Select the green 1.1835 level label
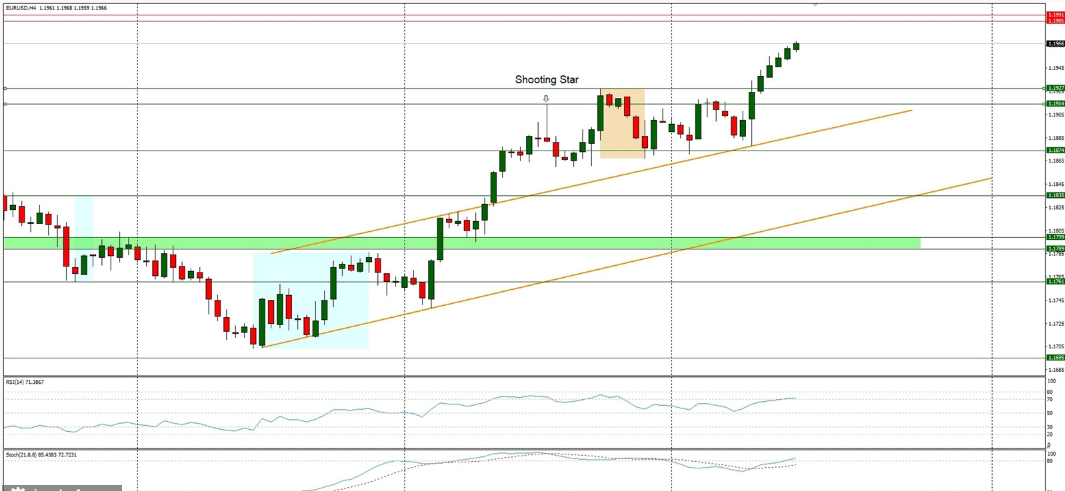Screen dimensions: 1065x491 (x=1055, y=196)
